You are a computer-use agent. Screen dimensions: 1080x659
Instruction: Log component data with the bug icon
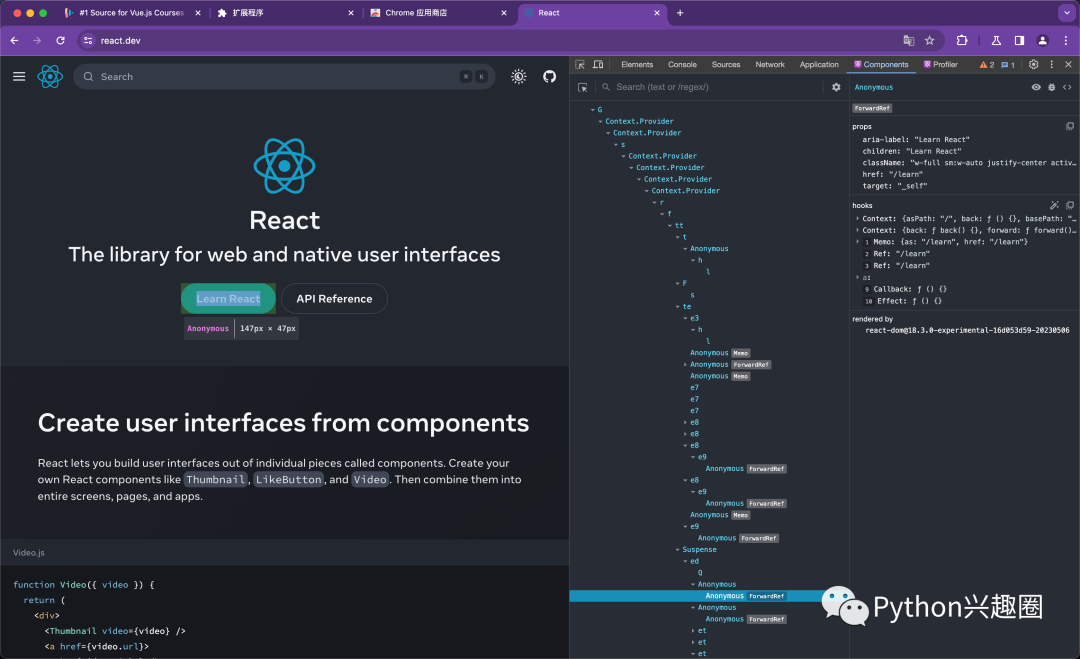(x=1052, y=87)
